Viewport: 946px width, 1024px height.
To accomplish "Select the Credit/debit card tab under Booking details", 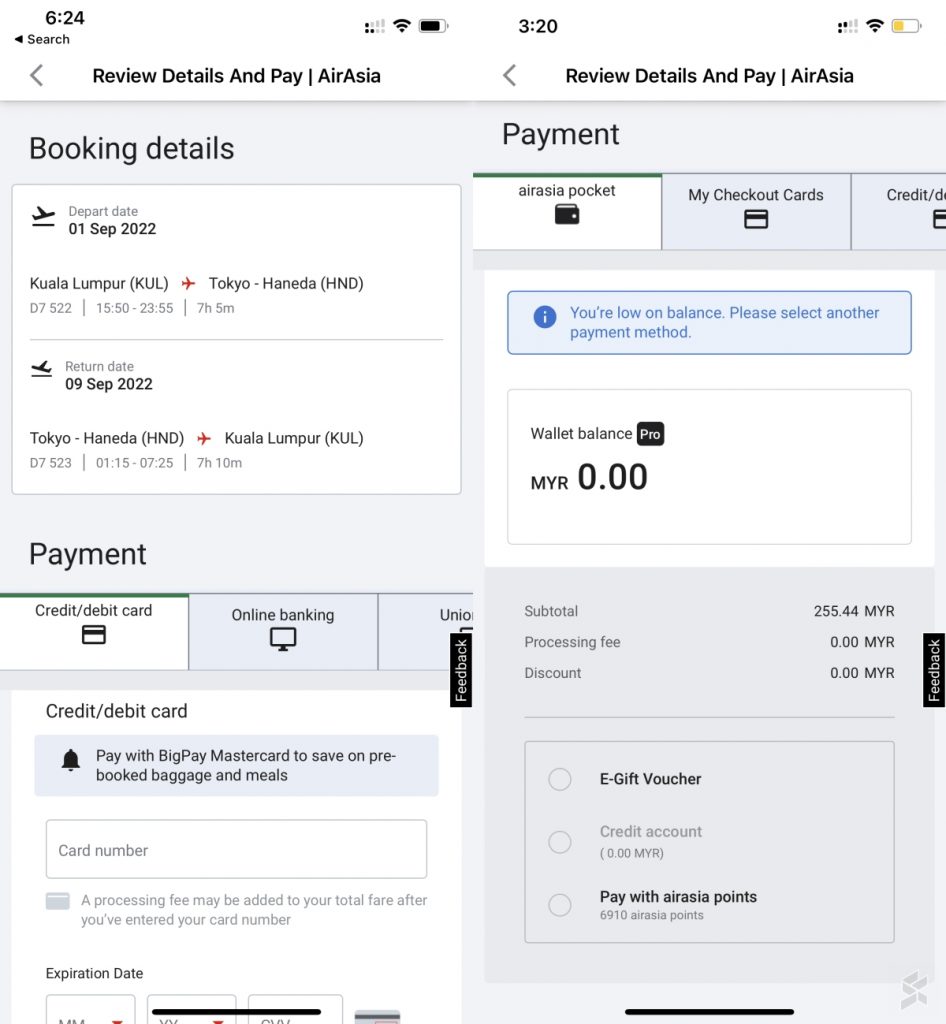I will tap(94, 631).
